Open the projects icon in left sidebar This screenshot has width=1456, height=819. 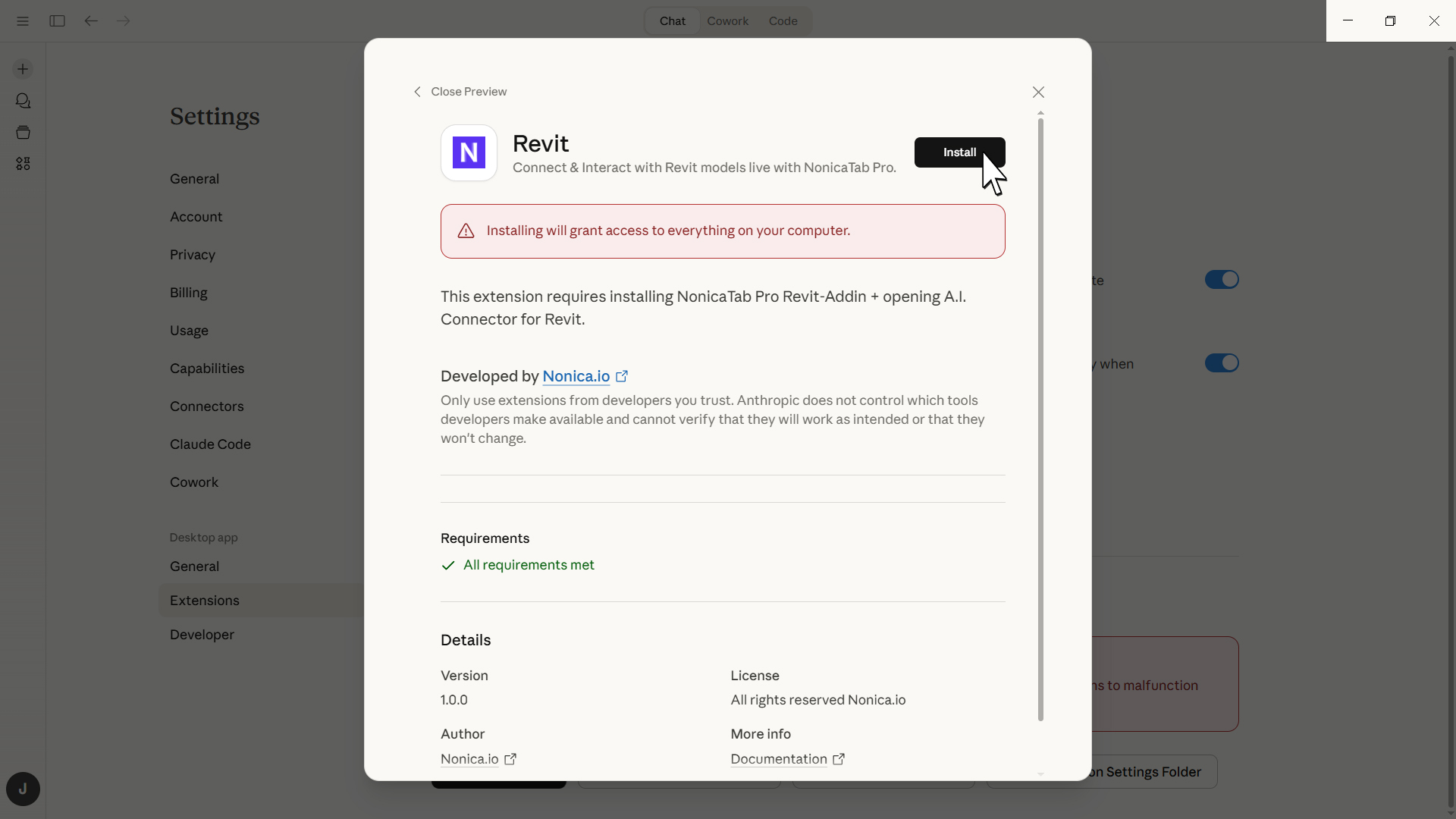point(23,133)
